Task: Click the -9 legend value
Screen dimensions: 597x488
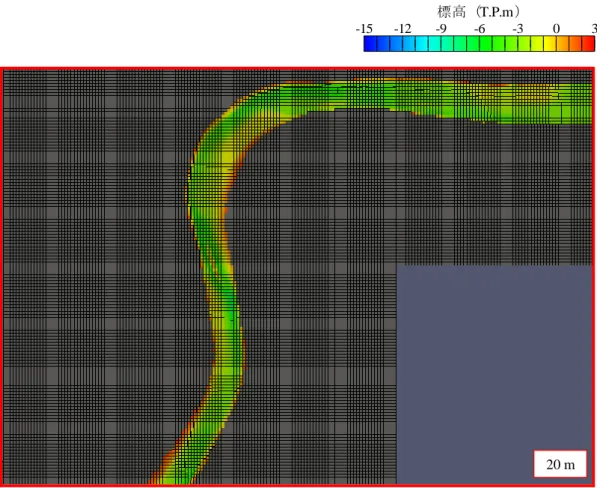Action: (441, 29)
